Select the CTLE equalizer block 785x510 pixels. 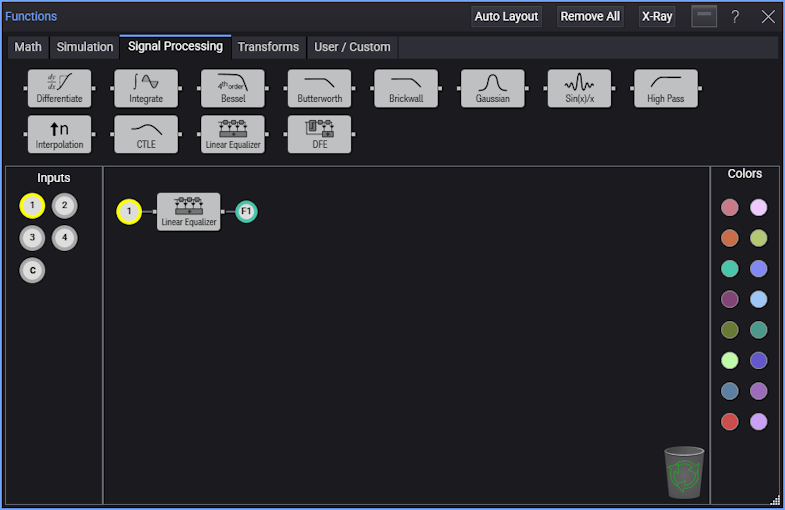(x=146, y=134)
